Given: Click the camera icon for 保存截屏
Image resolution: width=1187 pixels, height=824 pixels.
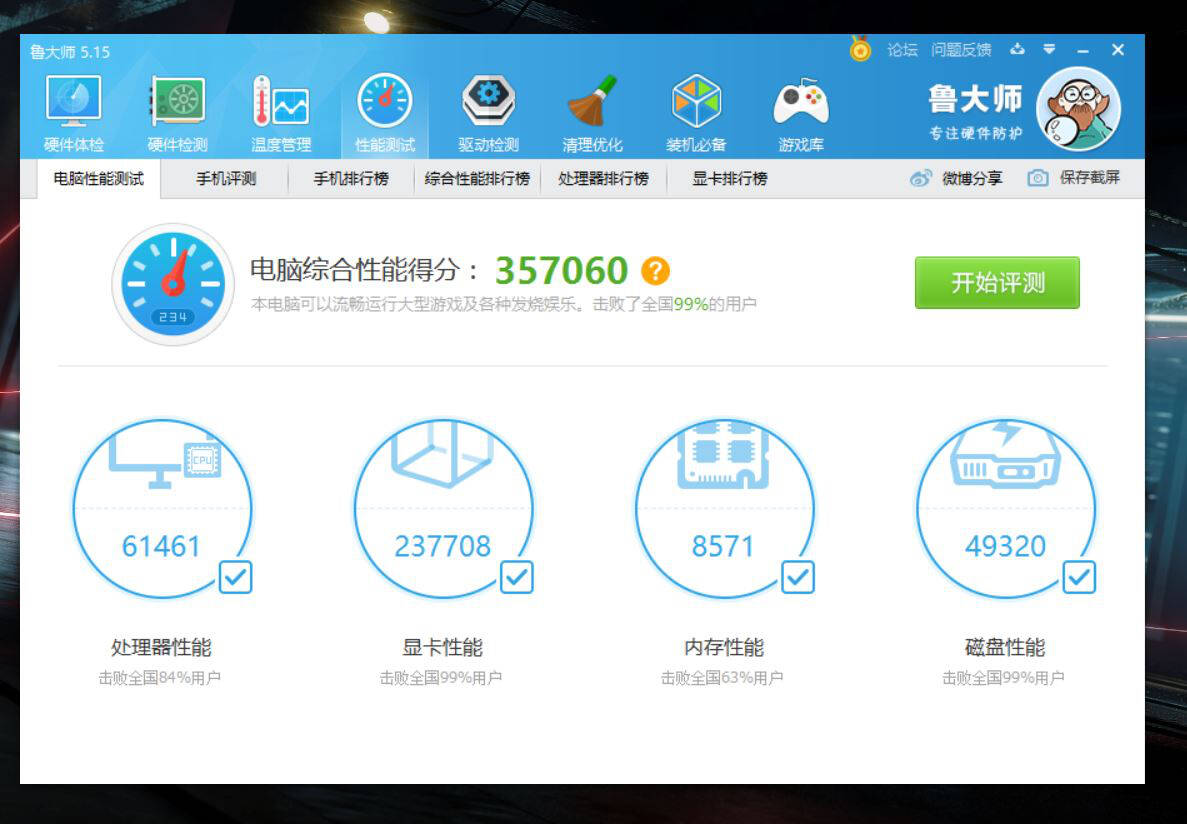Looking at the screenshot, I should 1038,179.
